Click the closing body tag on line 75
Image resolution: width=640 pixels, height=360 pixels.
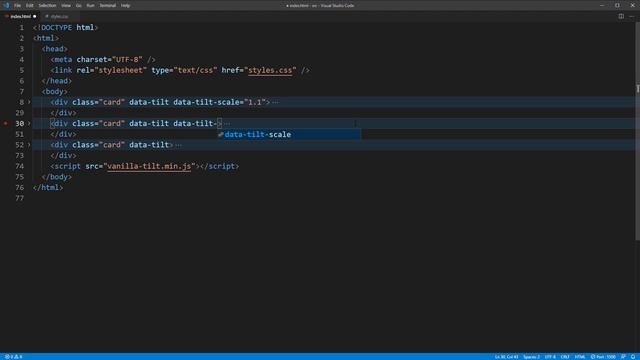(x=57, y=177)
